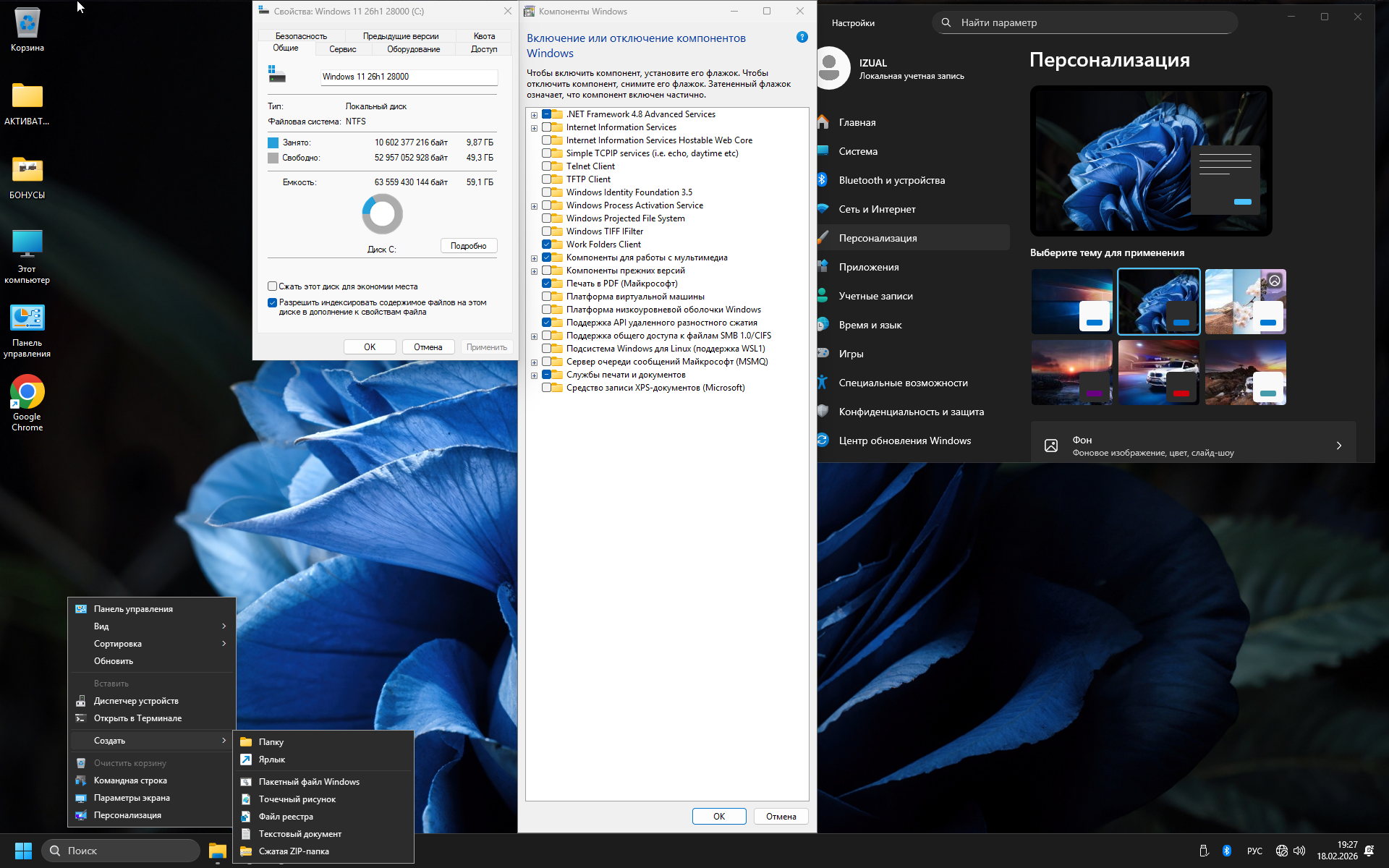The height and width of the screenshot is (868, 1389).
Task: Uncheck Work Folders Client component
Action: 547,244
